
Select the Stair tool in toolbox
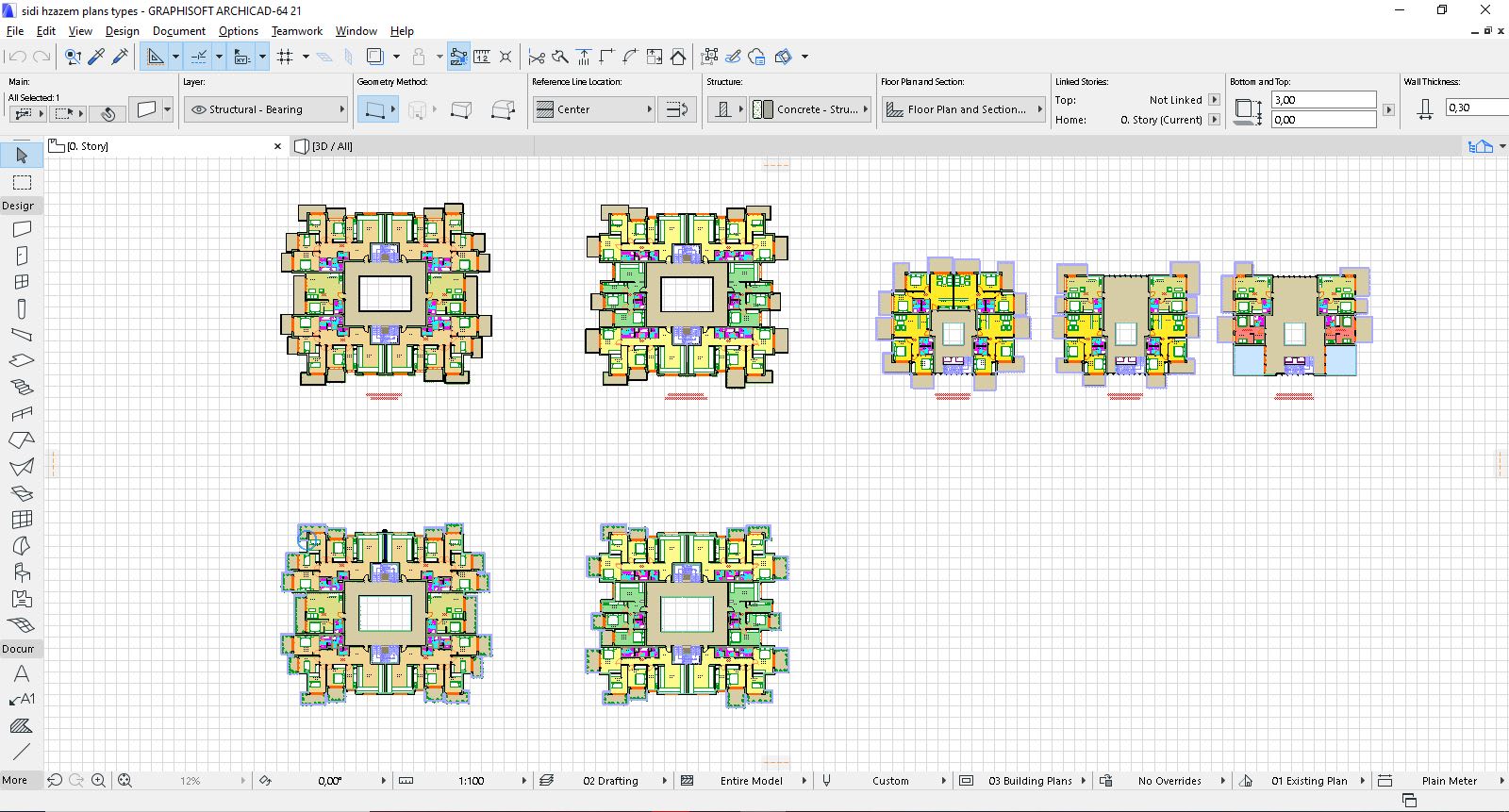pyautogui.click(x=22, y=387)
